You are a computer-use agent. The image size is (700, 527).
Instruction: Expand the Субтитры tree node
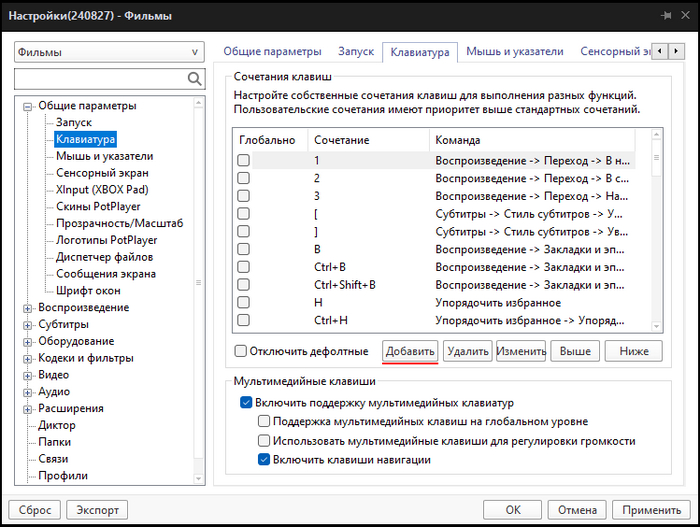tap(28, 325)
